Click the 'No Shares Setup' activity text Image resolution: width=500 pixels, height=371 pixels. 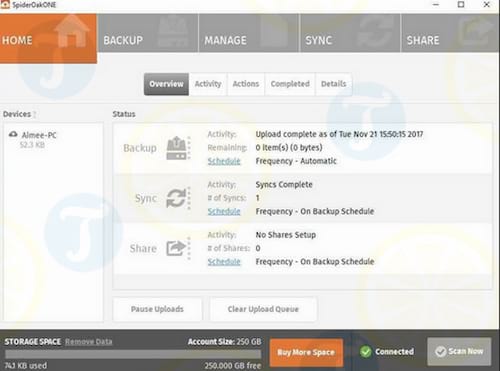[x=286, y=235]
